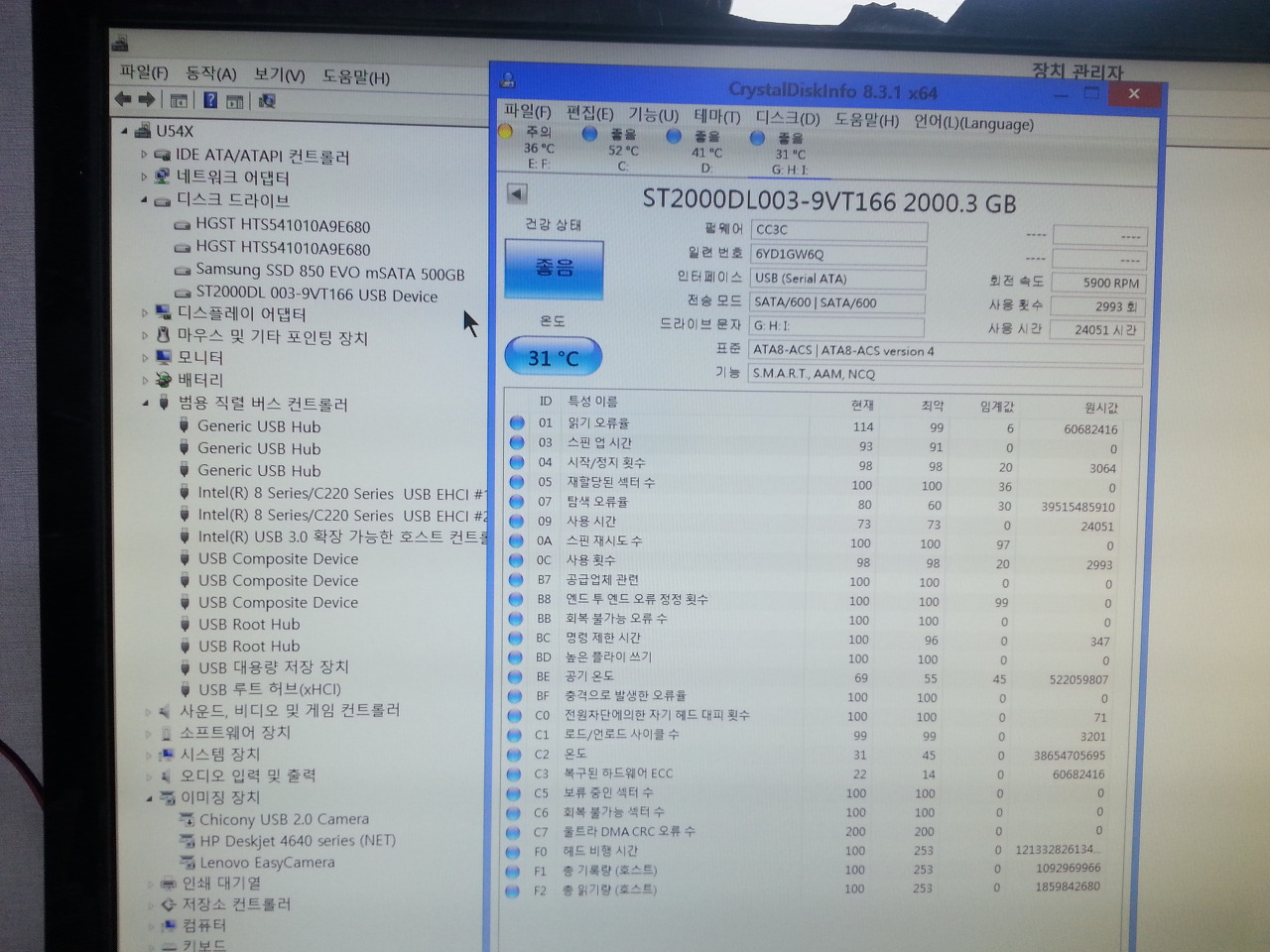Open 편집(E) menu in CrystalDiskInfo
Image resolution: width=1270 pixels, height=952 pixels.
pyautogui.click(x=590, y=113)
